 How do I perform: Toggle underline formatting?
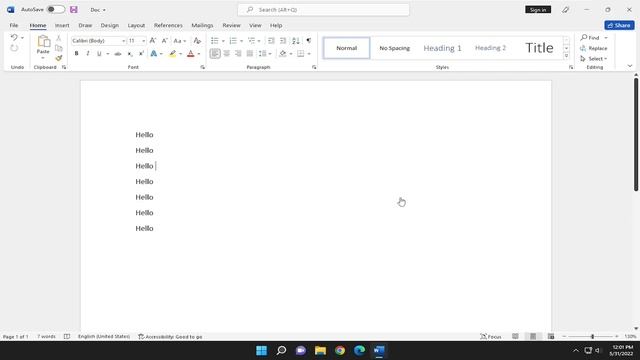99,54
